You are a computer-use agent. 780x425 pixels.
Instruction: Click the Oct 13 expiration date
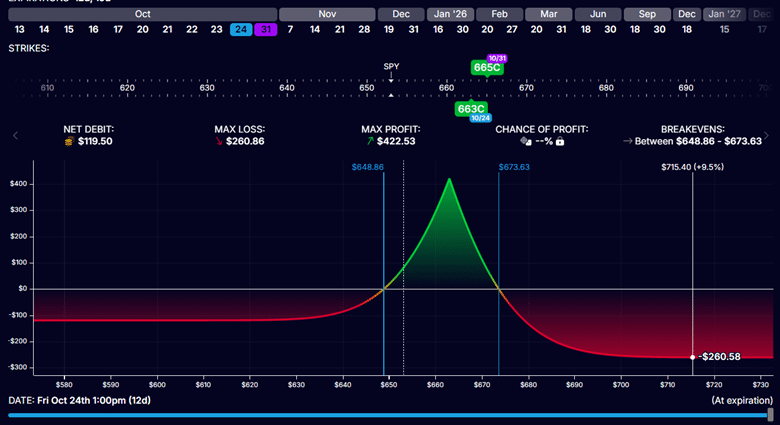click(x=19, y=30)
